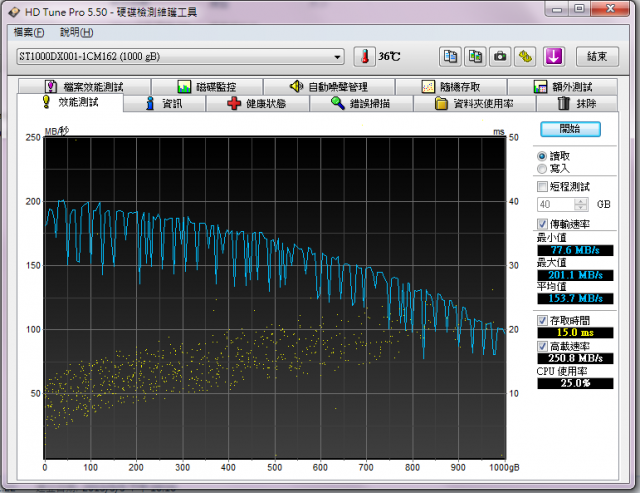Click the purple down-arrow minimize-to-tray icon

click(553, 56)
